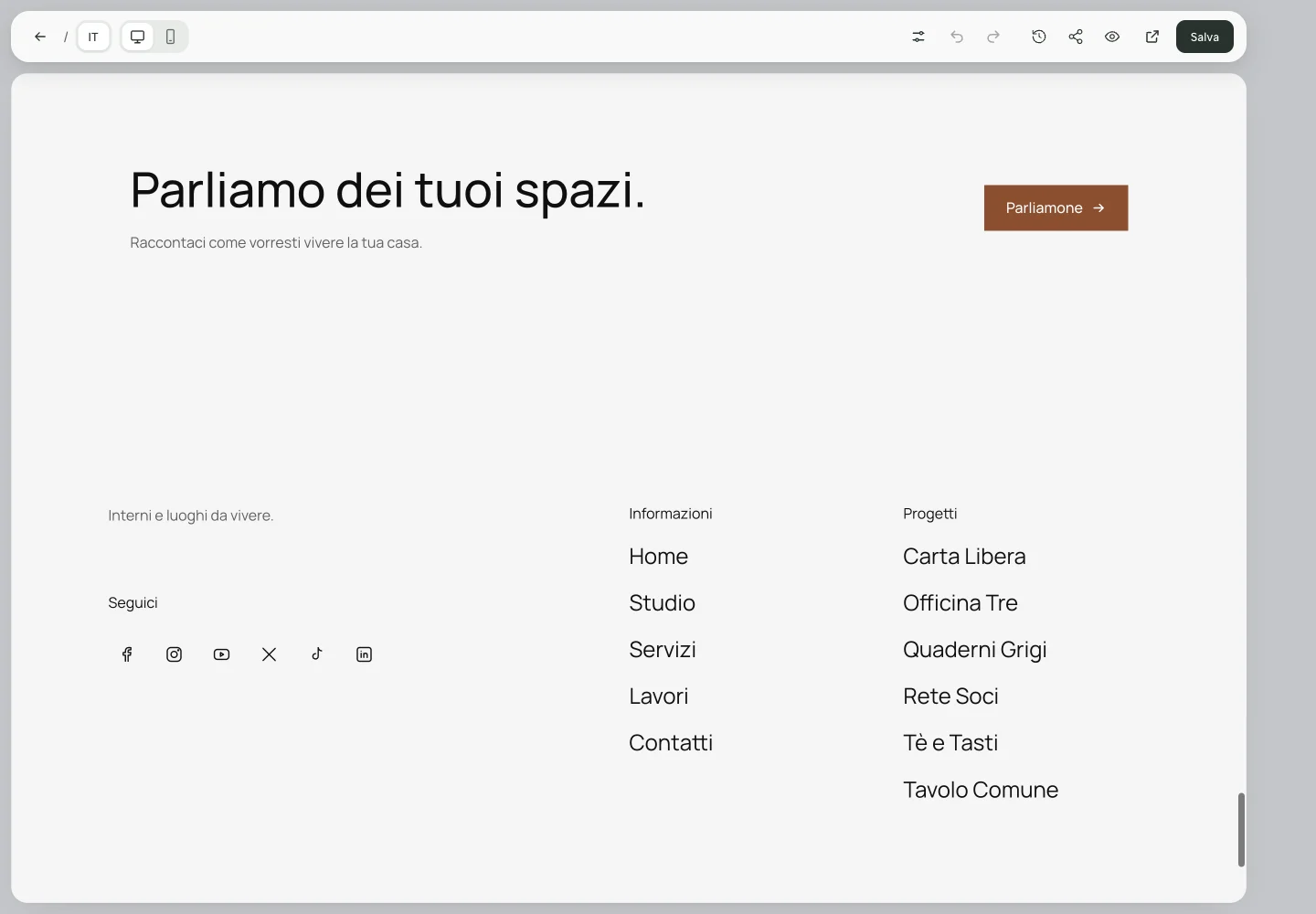Open the Officina Tre project
The width and height of the screenshot is (1316, 914).
click(x=960, y=603)
